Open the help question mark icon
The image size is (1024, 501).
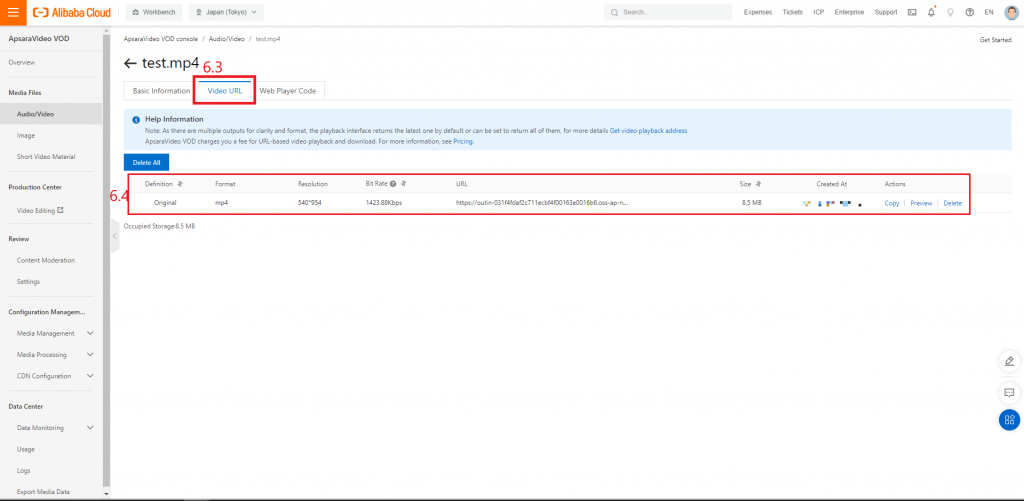(x=969, y=12)
